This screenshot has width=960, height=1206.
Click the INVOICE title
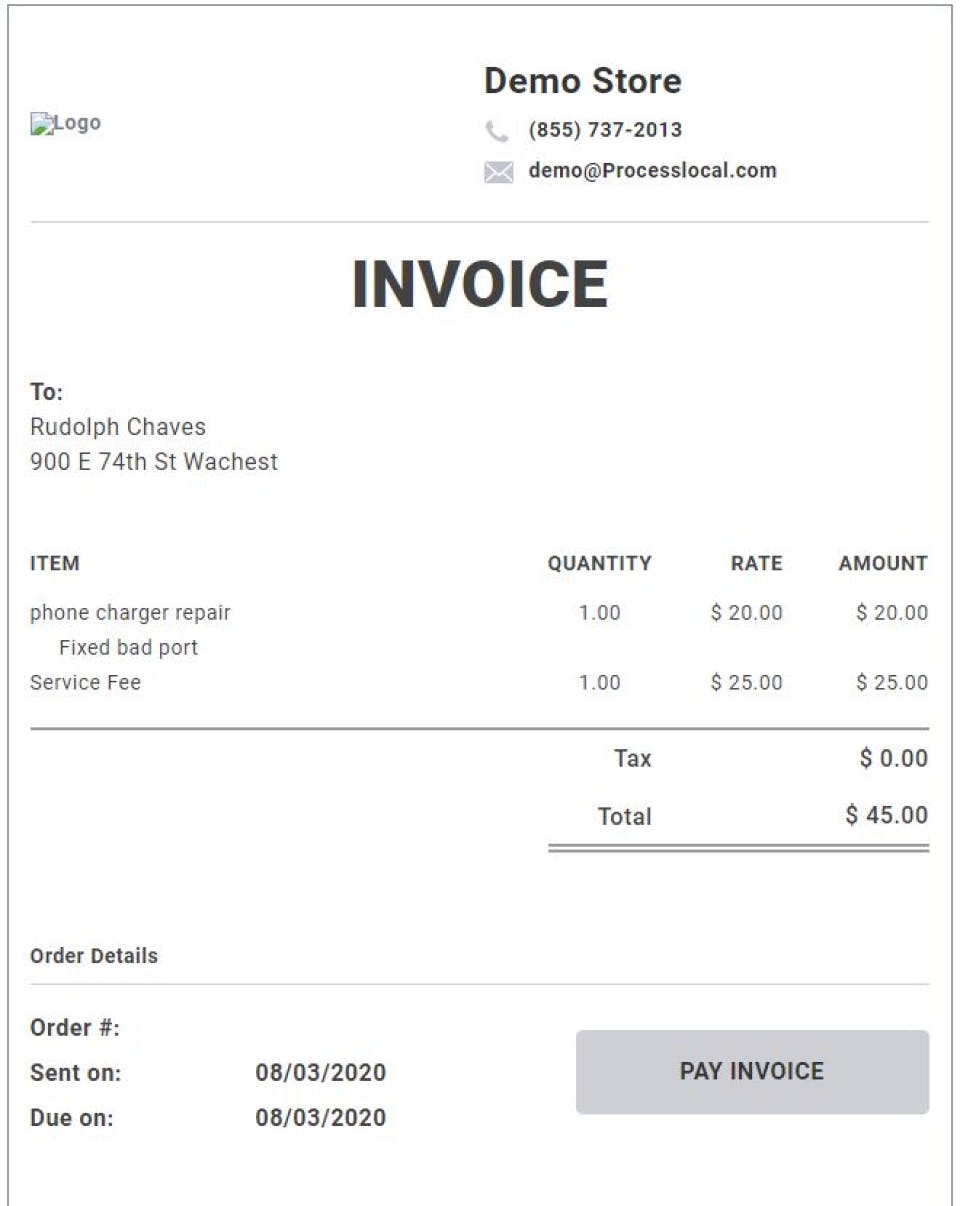point(480,284)
